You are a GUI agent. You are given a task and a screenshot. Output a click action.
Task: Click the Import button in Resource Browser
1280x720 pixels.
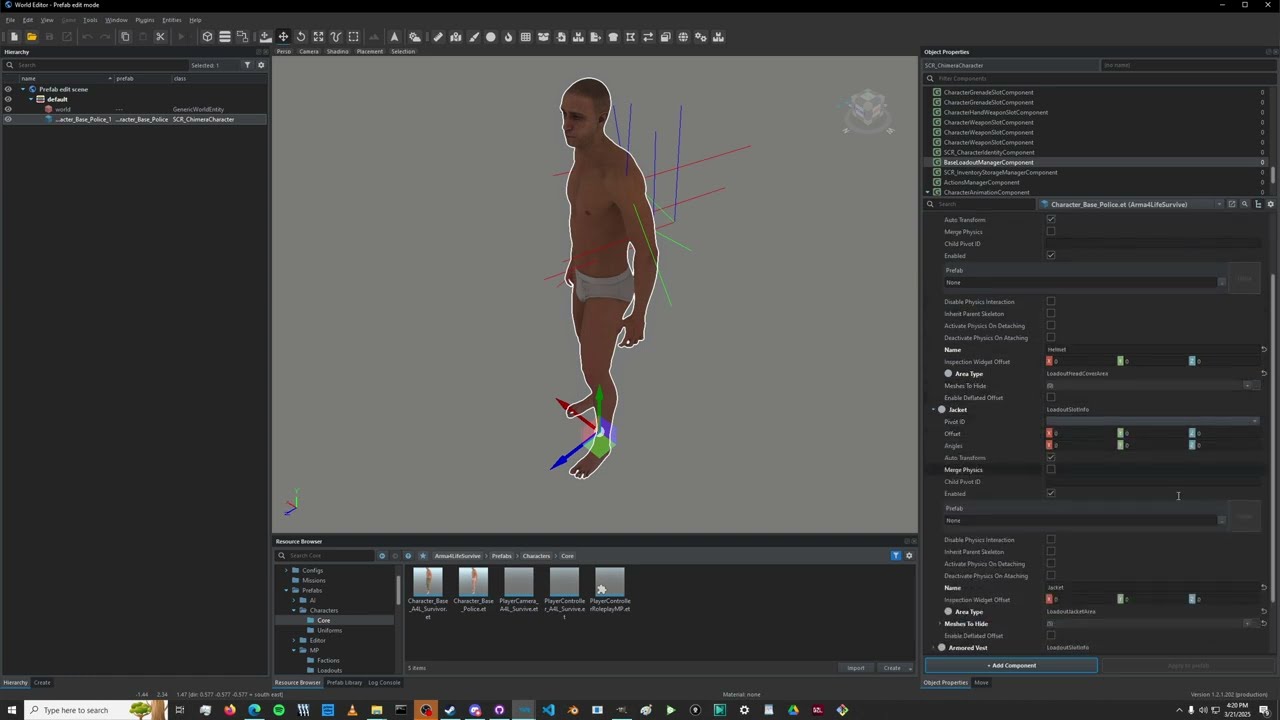click(856, 667)
